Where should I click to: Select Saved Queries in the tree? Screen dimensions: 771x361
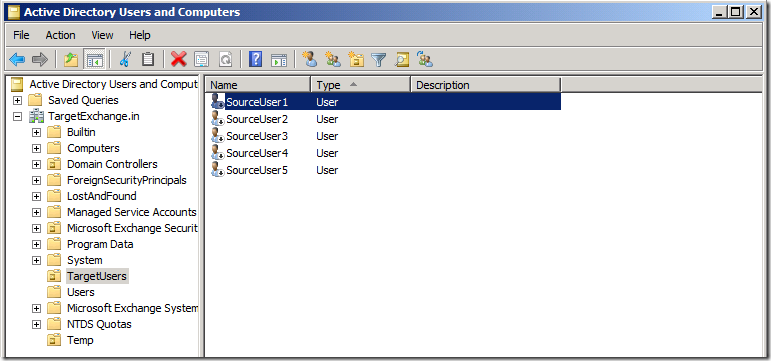[x=83, y=100]
